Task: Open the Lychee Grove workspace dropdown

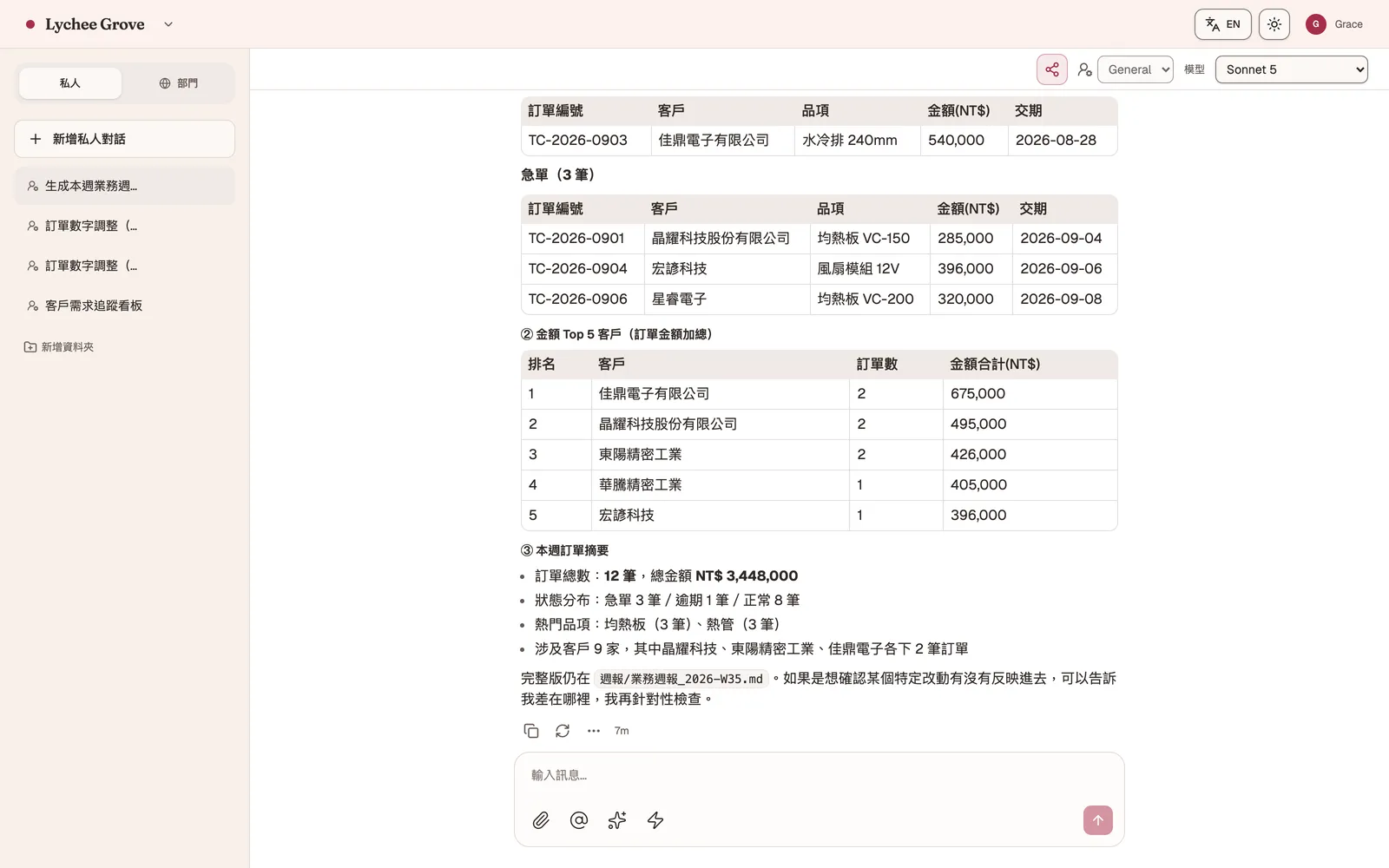Action: (168, 24)
